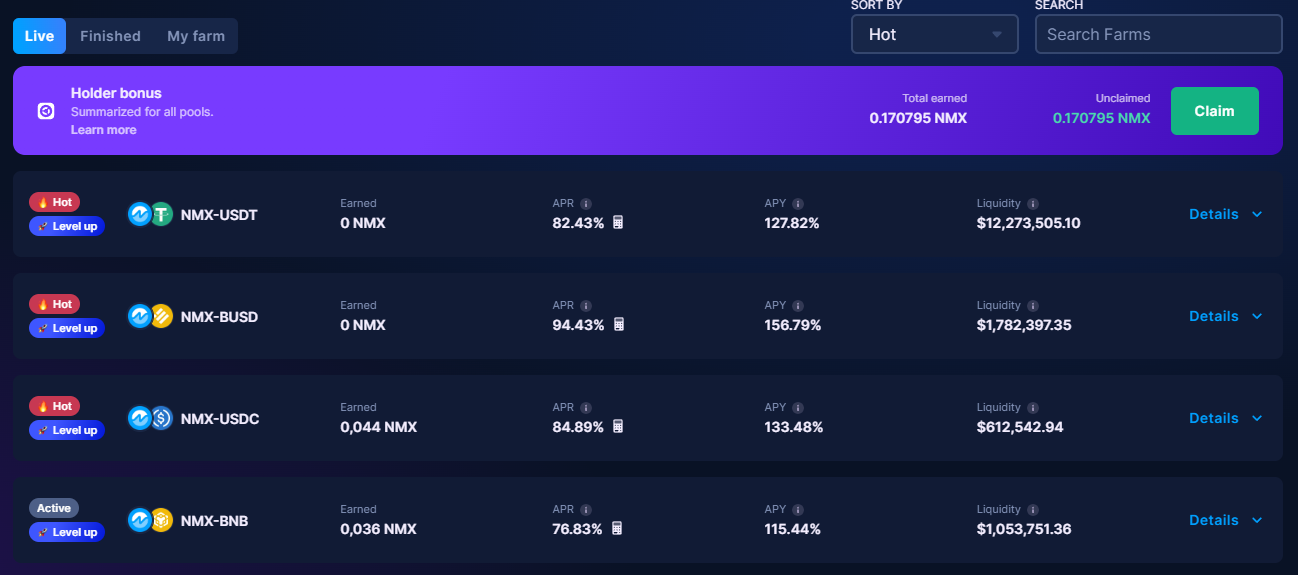Click the NMX-BNB farm name

[x=214, y=521]
